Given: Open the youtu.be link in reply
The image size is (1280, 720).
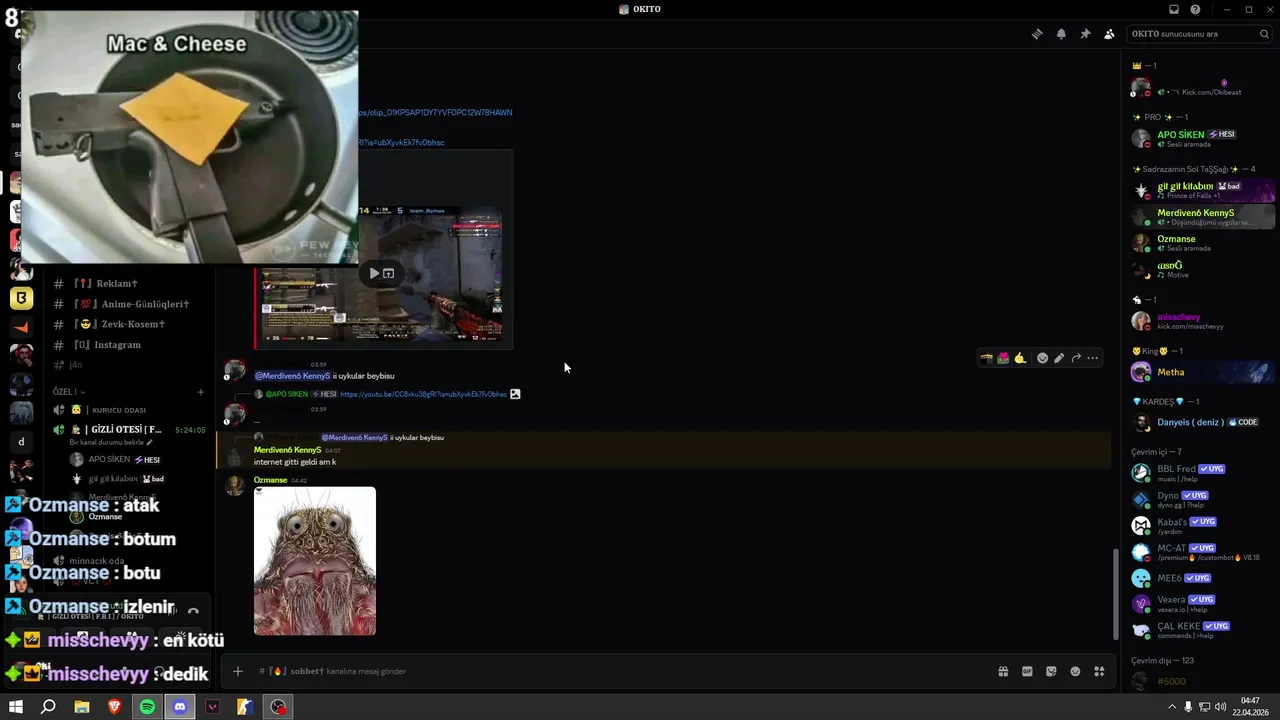Looking at the screenshot, I should coord(423,394).
